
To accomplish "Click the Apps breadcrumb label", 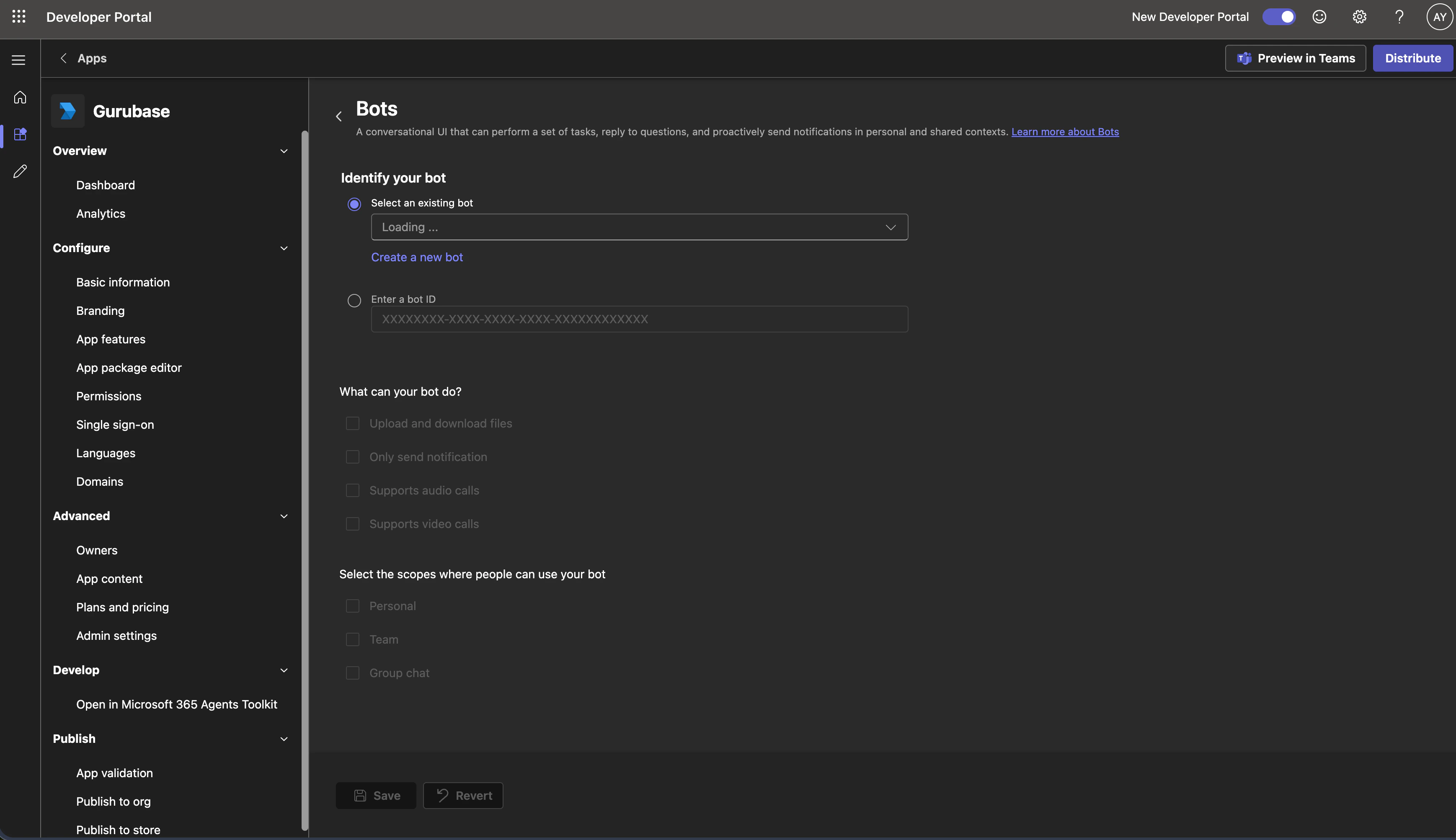I will [92, 58].
